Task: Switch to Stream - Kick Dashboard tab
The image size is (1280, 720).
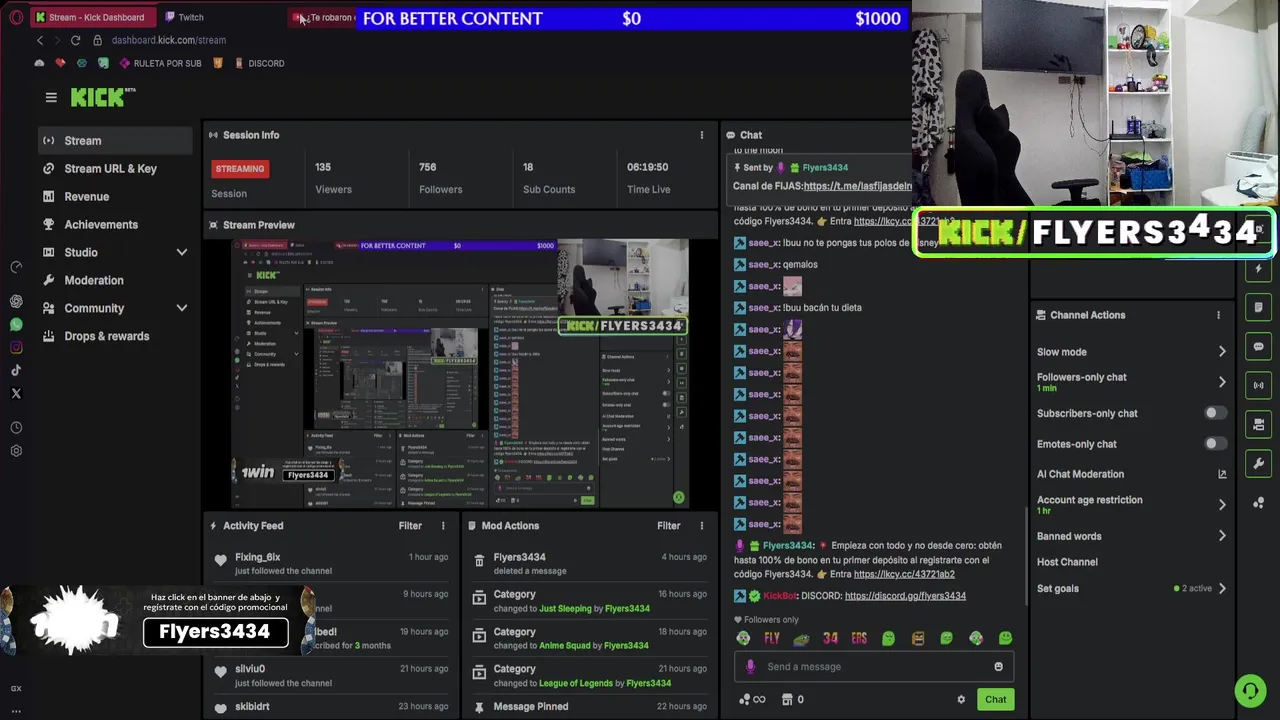Action: (91, 17)
